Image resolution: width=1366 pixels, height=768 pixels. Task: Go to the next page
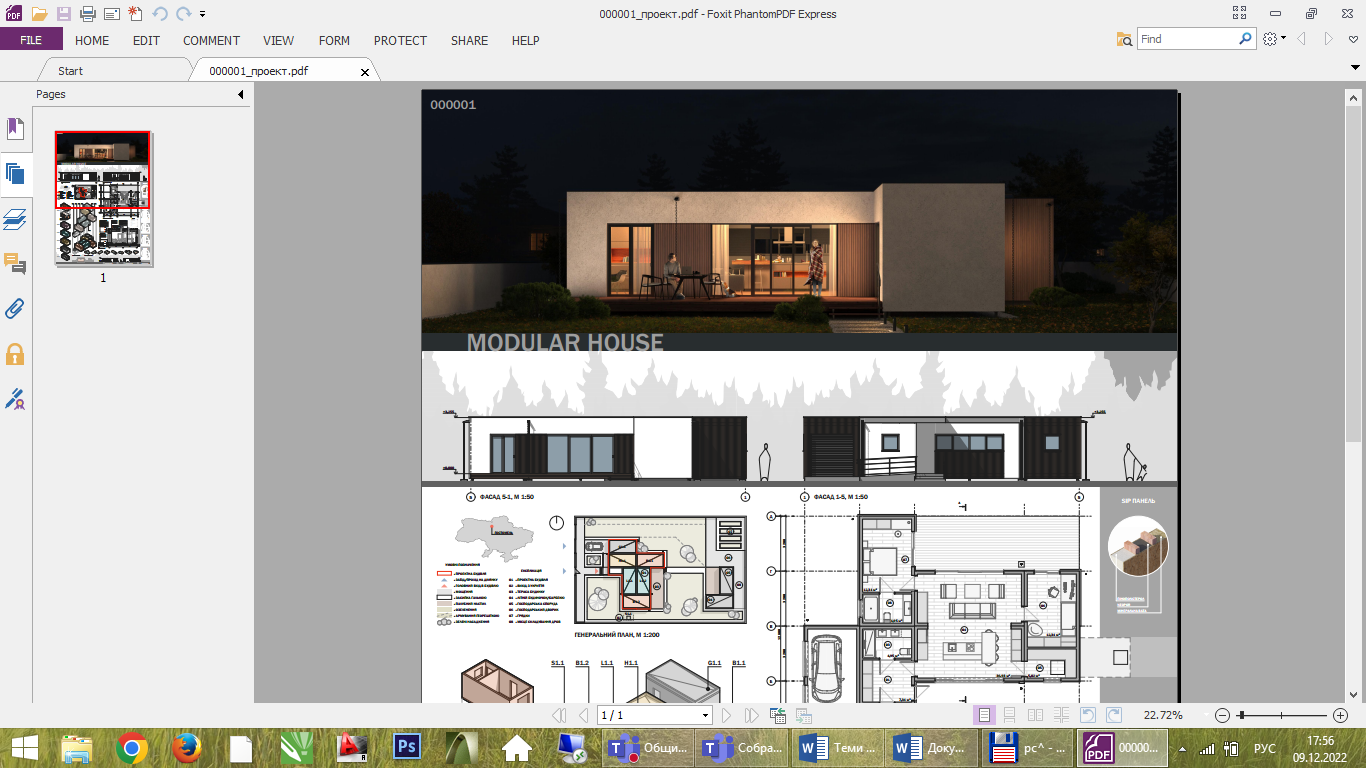tap(727, 715)
